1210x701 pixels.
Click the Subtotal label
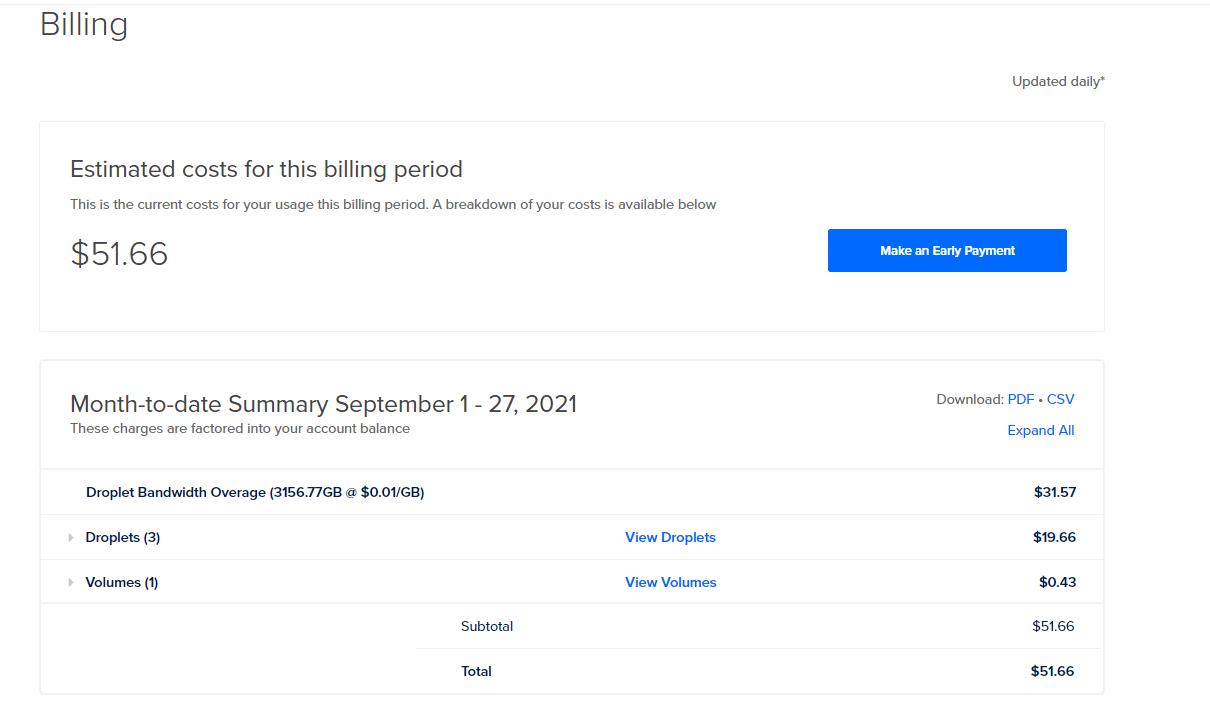[x=487, y=626]
